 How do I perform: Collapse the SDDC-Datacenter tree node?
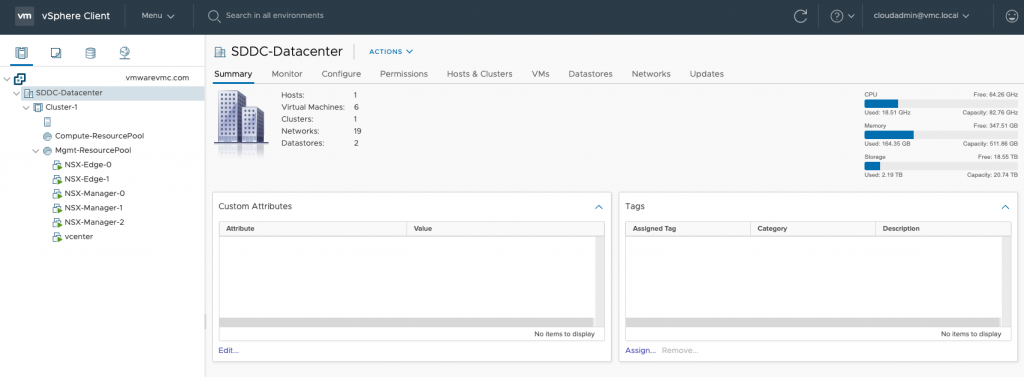point(16,93)
